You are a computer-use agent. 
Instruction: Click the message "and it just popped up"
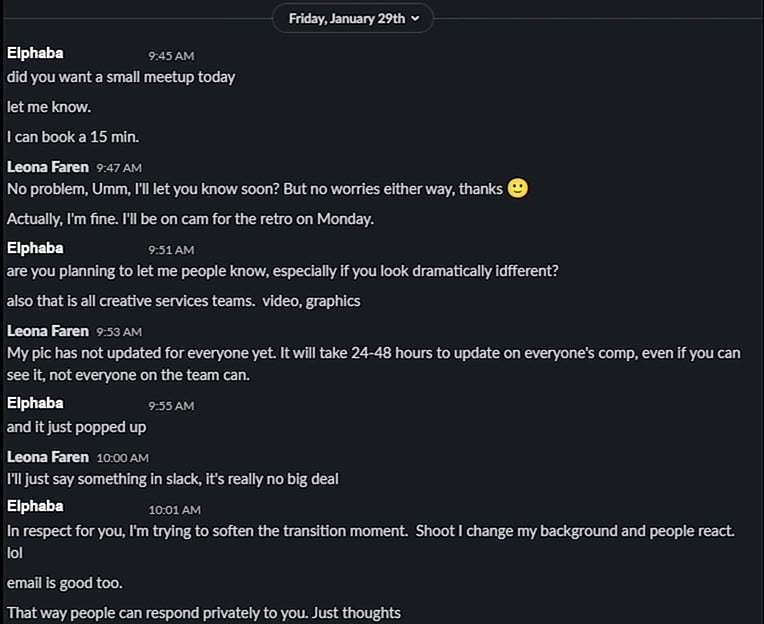pos(76,427)
